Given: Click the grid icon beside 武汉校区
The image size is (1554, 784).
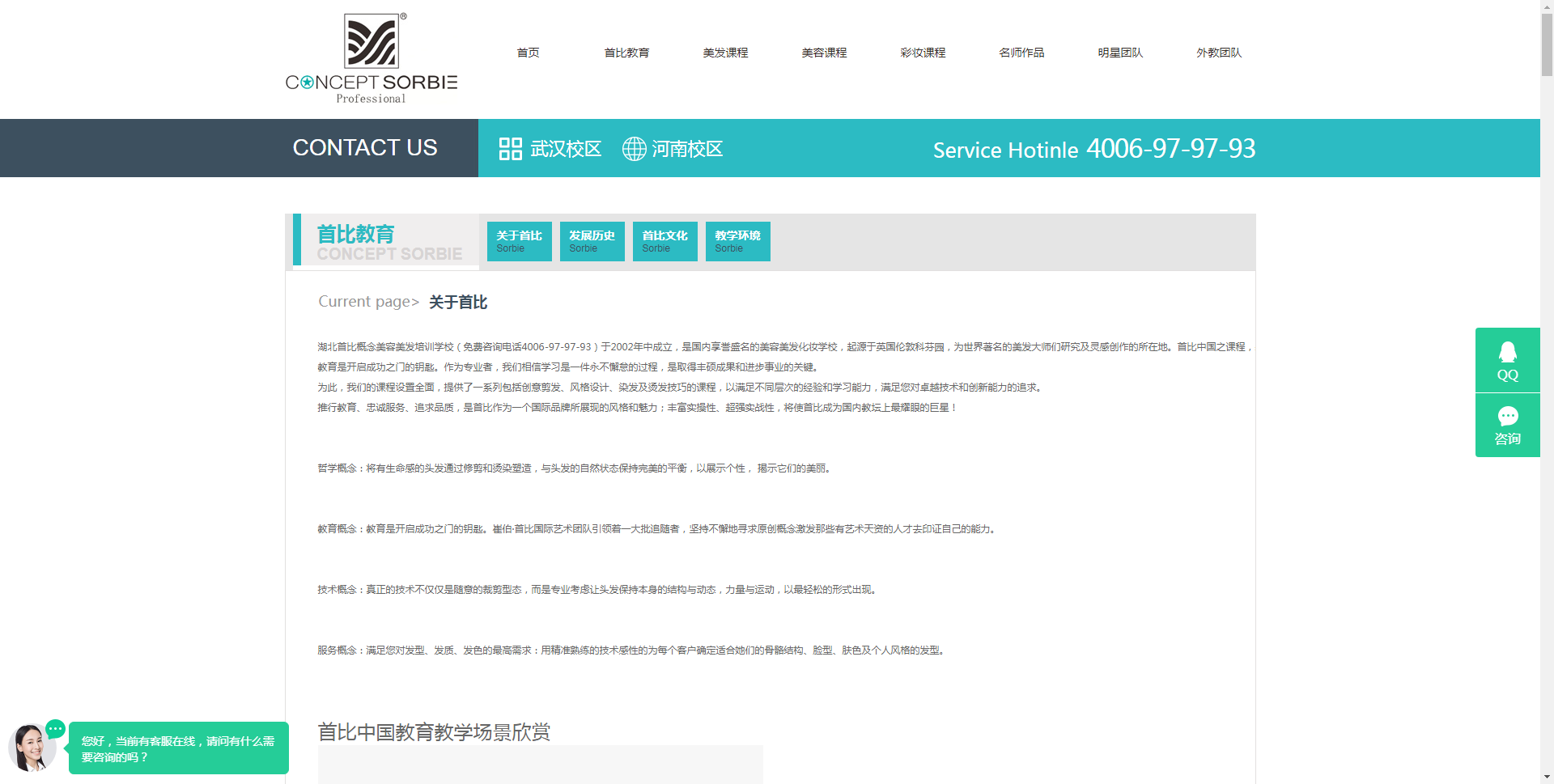Looking at the screenshot, I should [510, 149].
